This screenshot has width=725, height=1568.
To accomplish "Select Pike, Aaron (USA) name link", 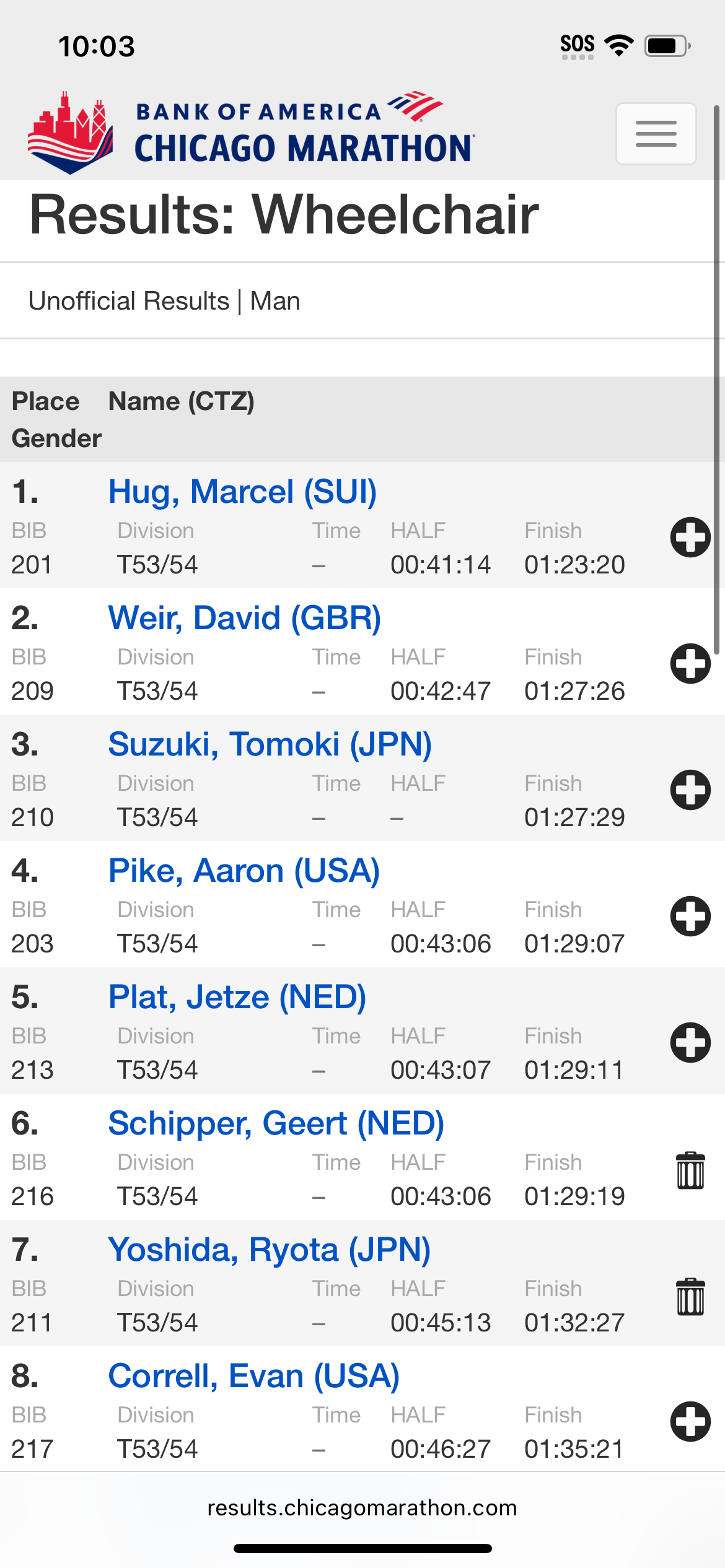I will point(244,871).
